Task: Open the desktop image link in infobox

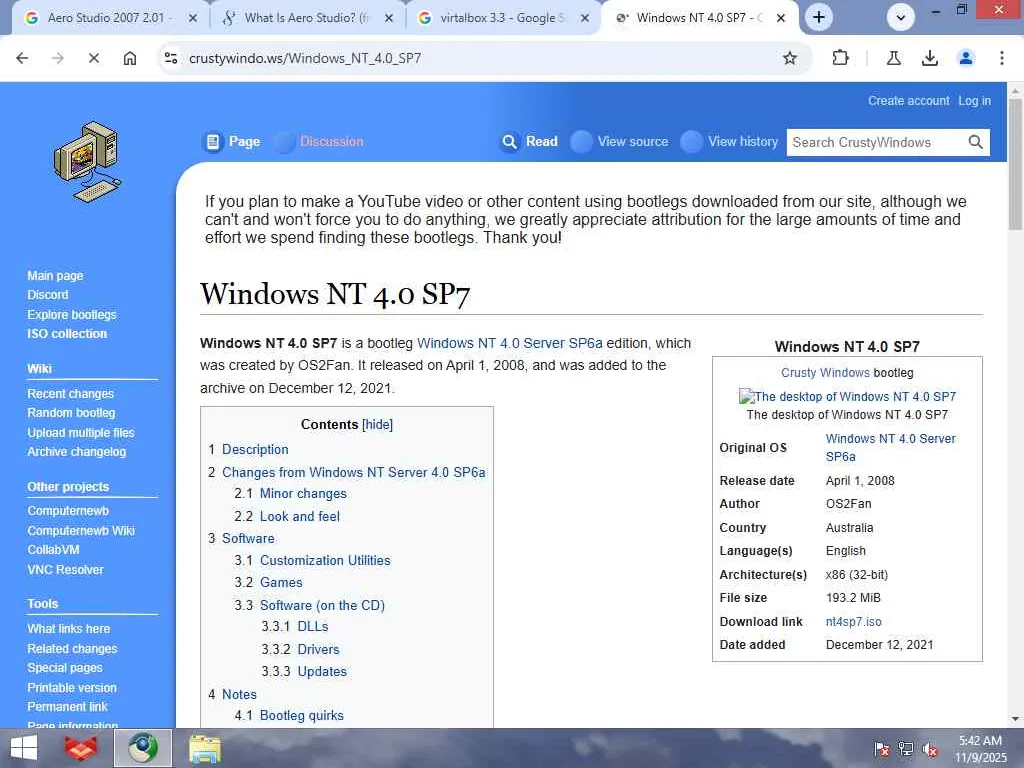Action: (x=847, y=396)
